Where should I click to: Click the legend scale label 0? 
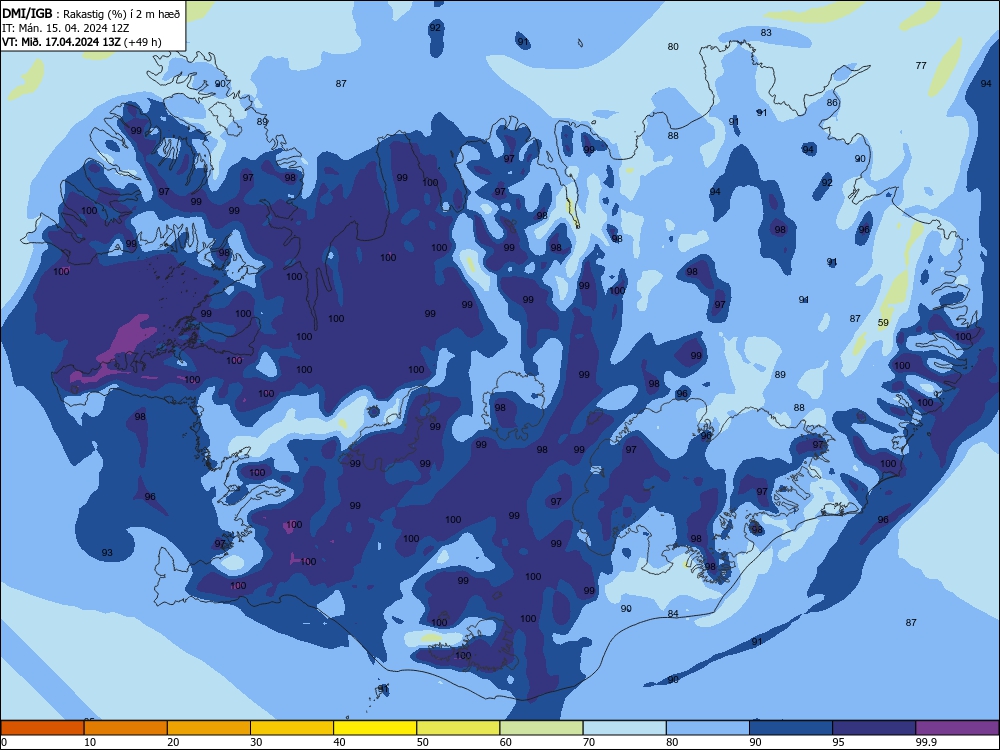tap(4, 742)
